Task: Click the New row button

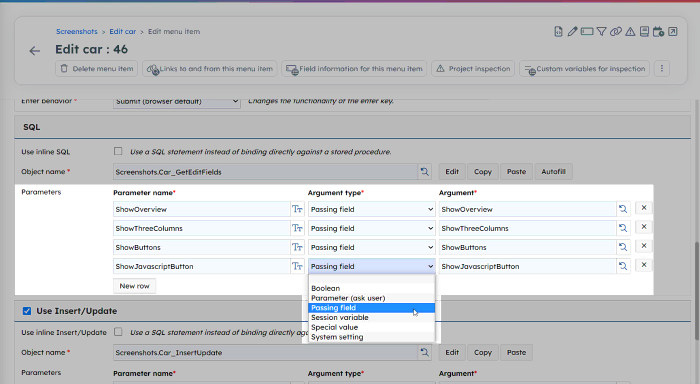Action: click(x=134, y=286)
